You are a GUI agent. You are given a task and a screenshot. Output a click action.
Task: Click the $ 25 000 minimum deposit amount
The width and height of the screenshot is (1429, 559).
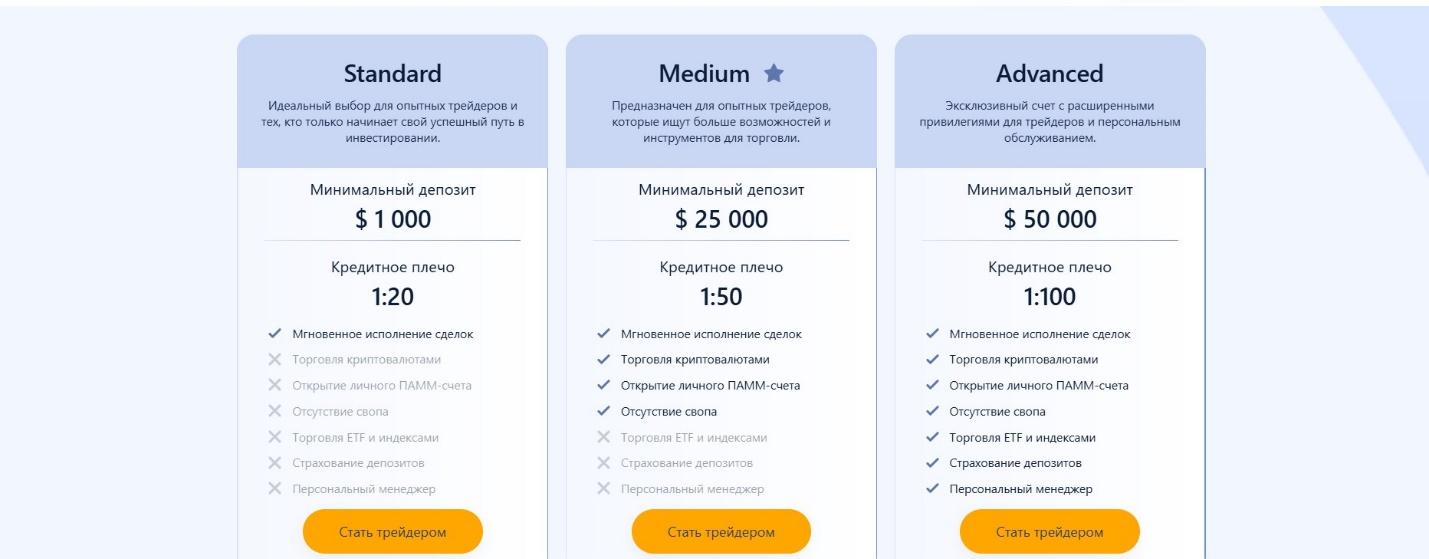click(x=721, y=219)
